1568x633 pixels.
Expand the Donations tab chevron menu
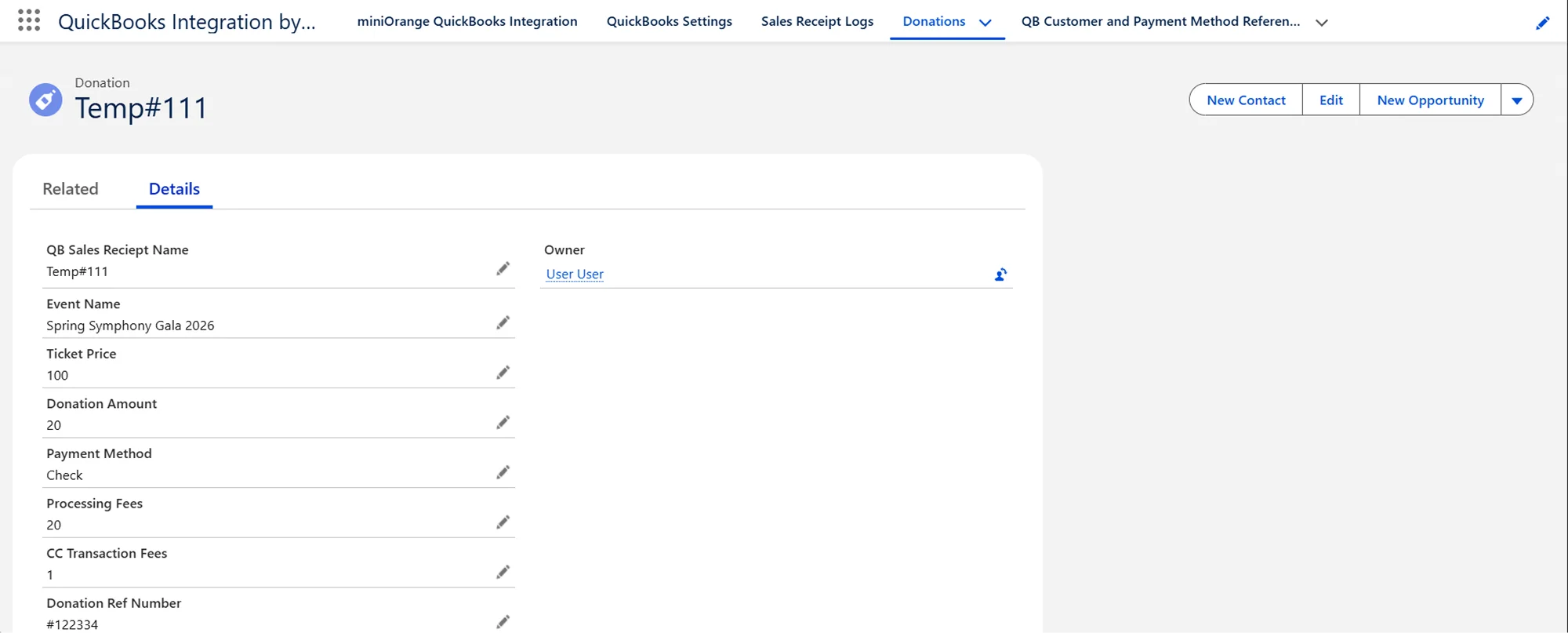pos(985,22)
